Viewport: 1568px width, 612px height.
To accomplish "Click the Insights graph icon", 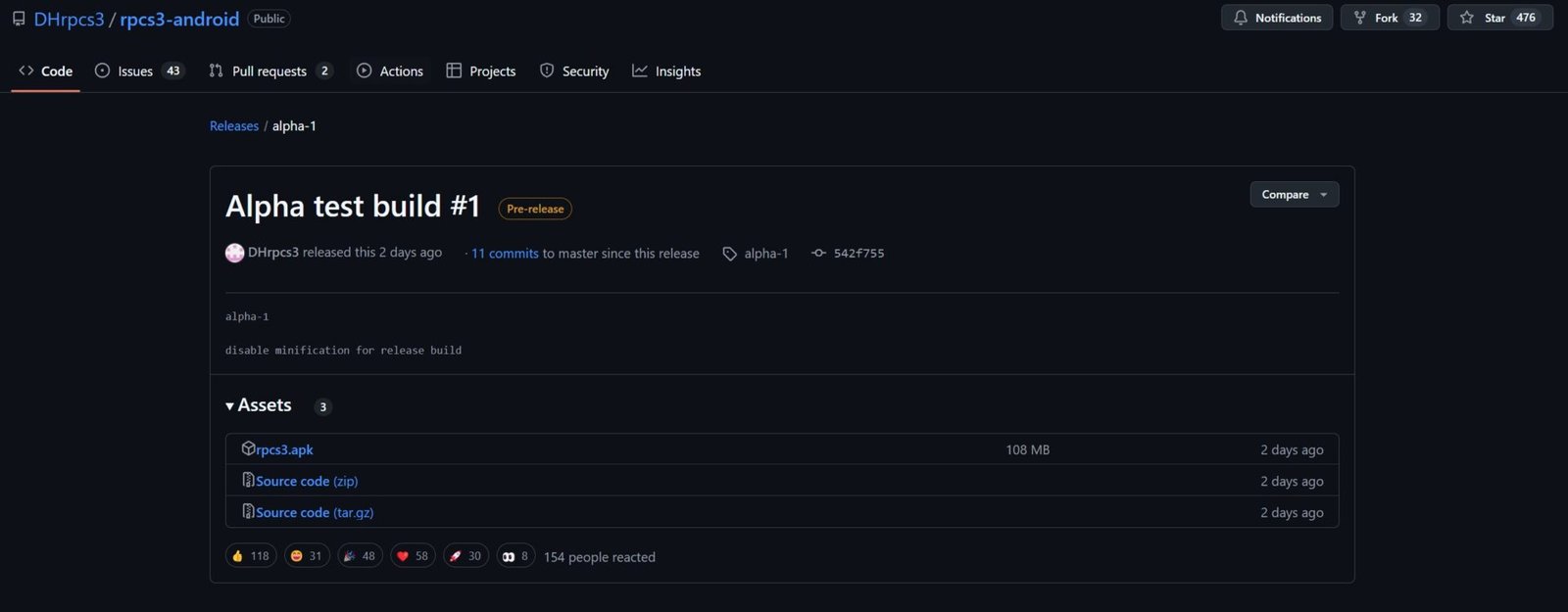I will tap(640, 71).
